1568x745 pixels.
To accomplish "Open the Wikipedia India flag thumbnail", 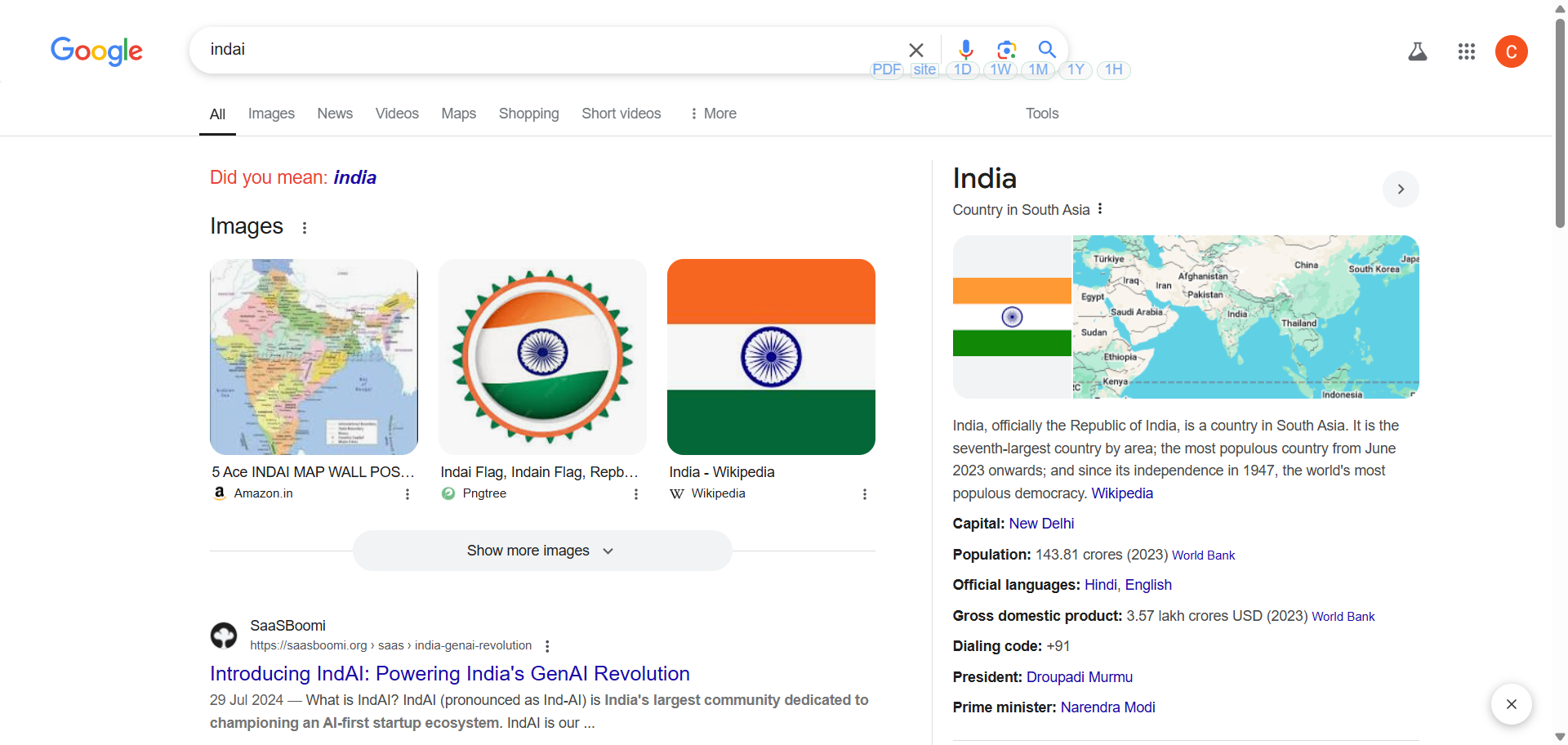I will click(x=771, y=357).
